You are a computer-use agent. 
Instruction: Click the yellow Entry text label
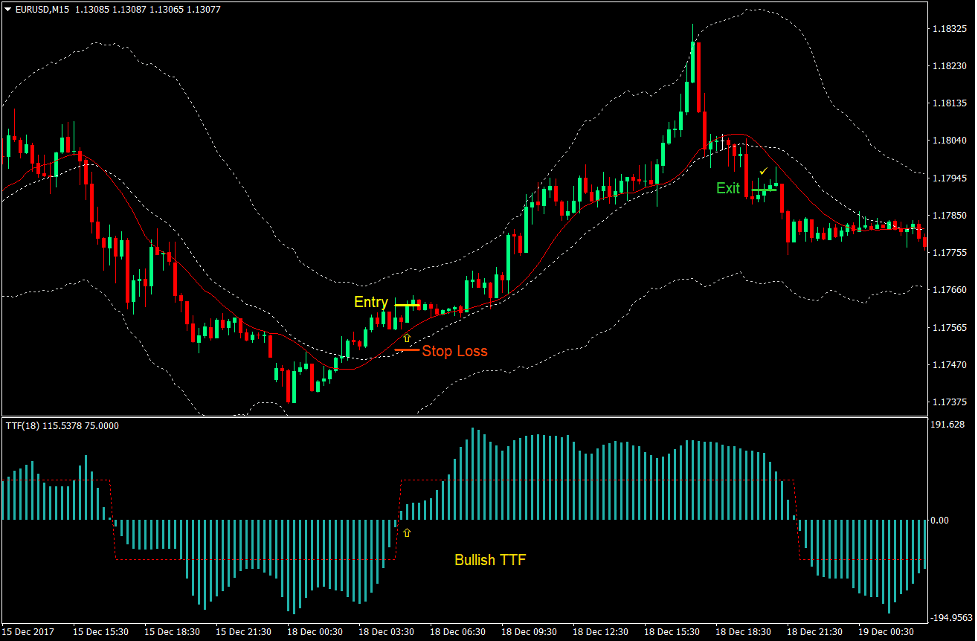(370, 303)
